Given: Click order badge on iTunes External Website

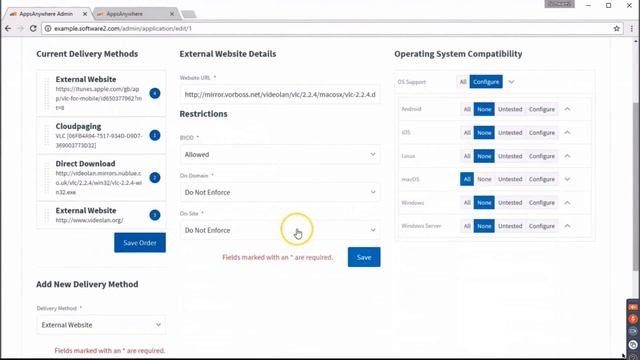Looking at the screenshot, I should click(155, 93).
